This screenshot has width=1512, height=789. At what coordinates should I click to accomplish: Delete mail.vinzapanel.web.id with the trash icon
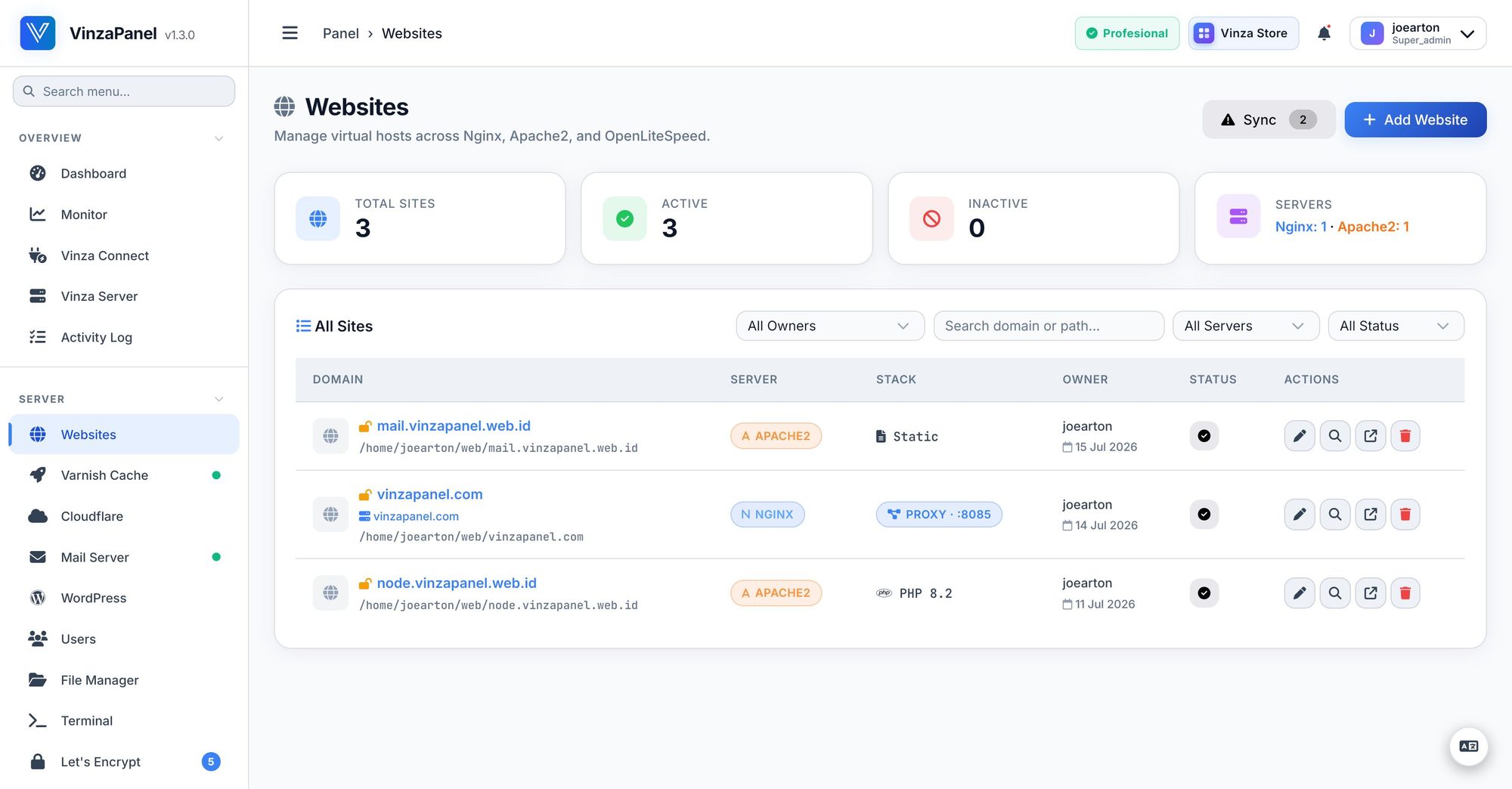1405,436
